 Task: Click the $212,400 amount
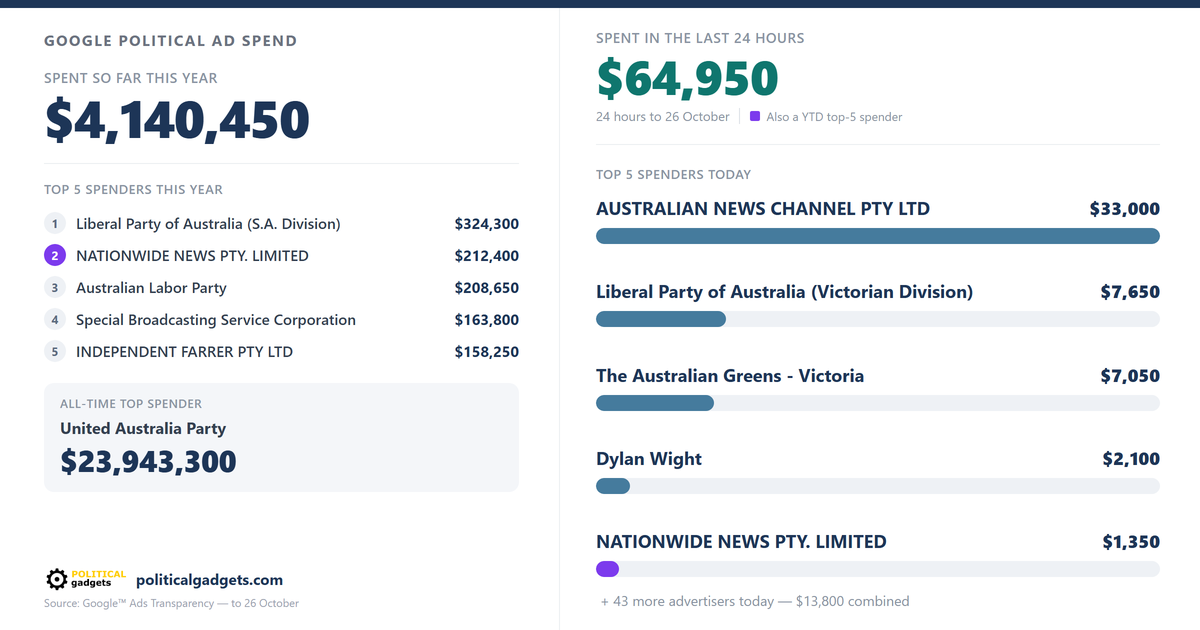[x=487, y=256]
